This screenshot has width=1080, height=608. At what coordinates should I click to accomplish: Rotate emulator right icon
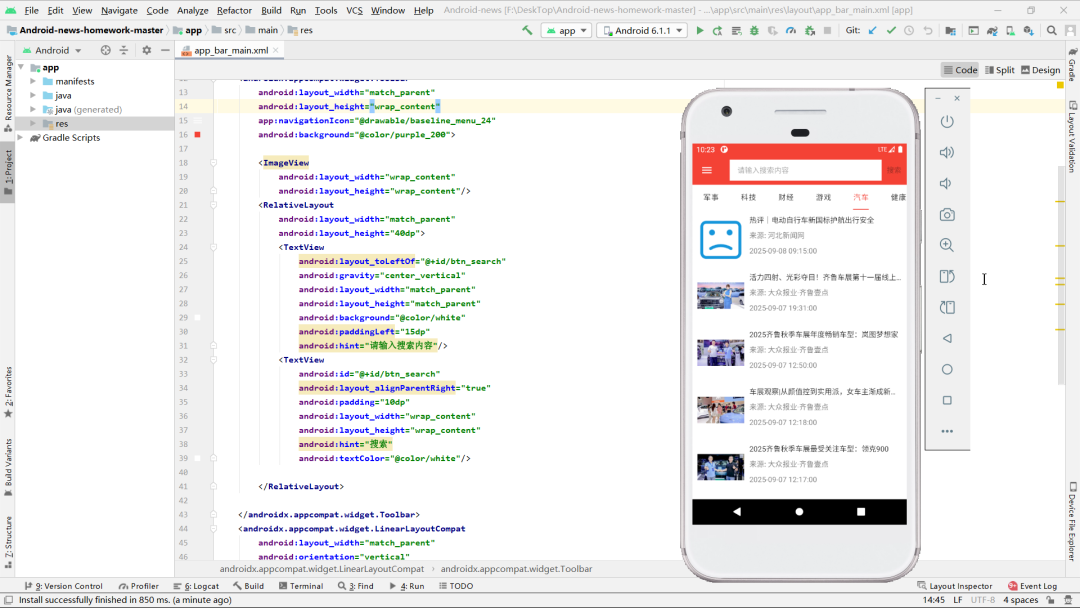point(947,307)
